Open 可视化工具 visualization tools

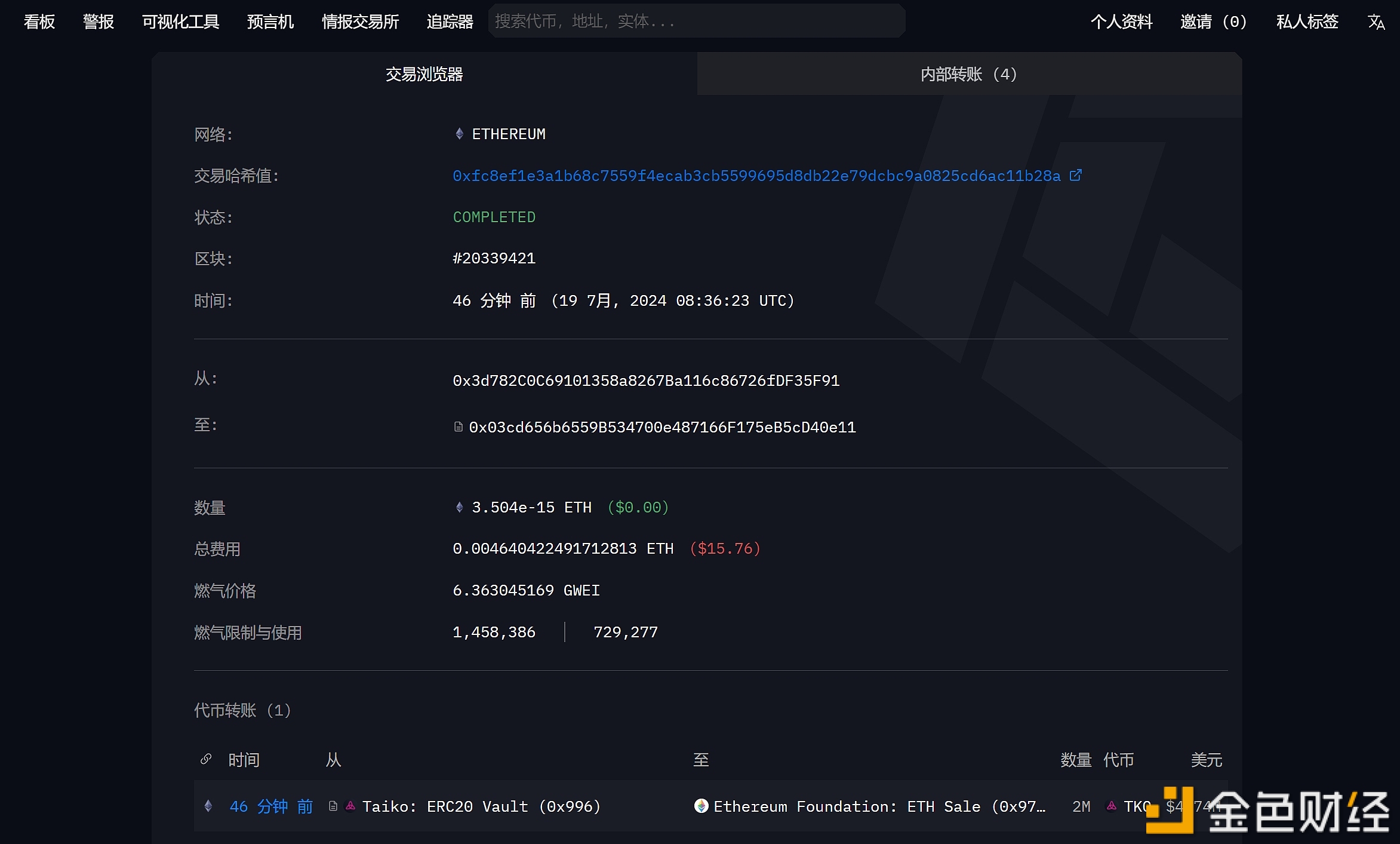[180, 22]
